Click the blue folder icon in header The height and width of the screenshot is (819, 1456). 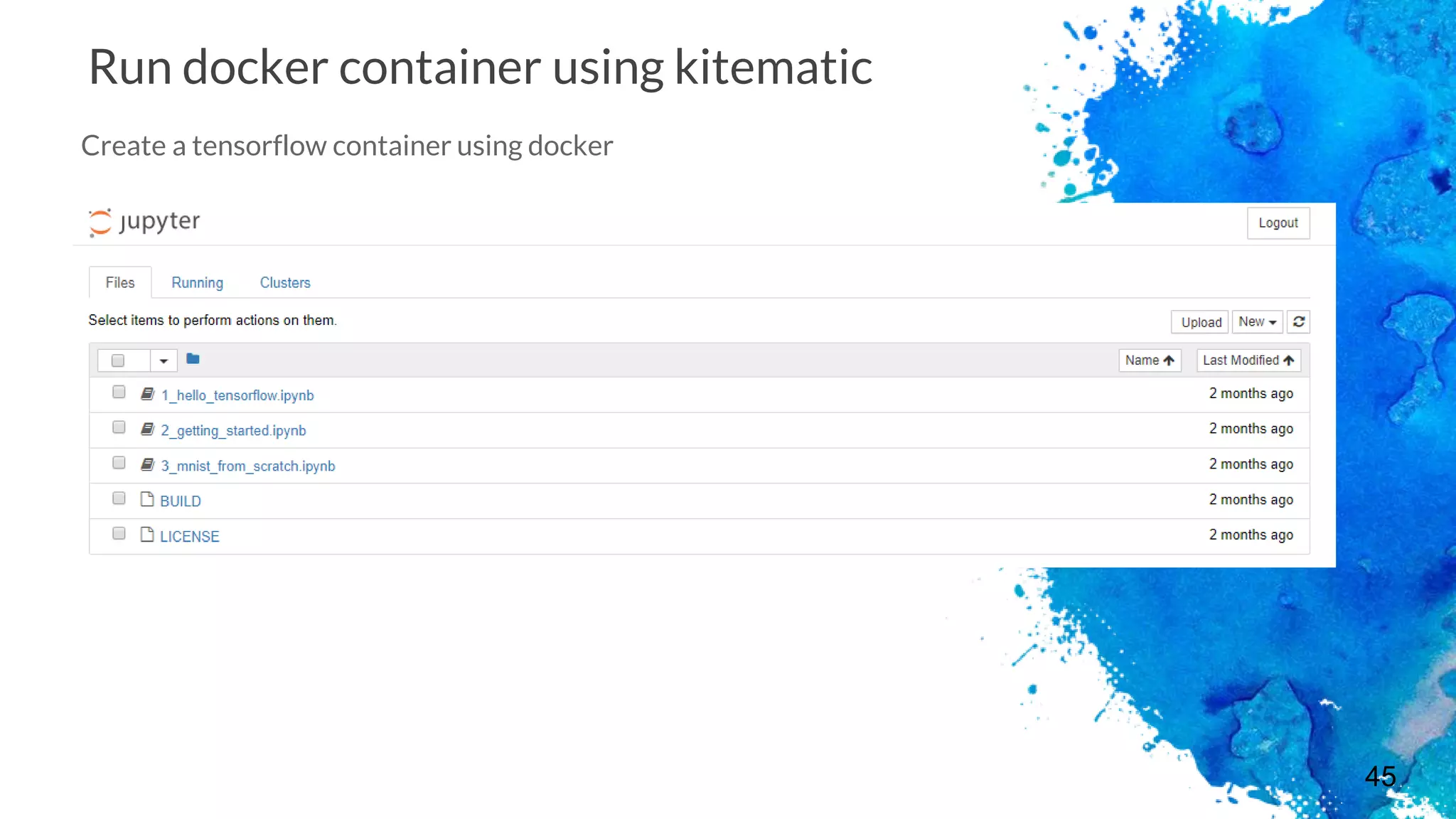[x=193, y=359]
